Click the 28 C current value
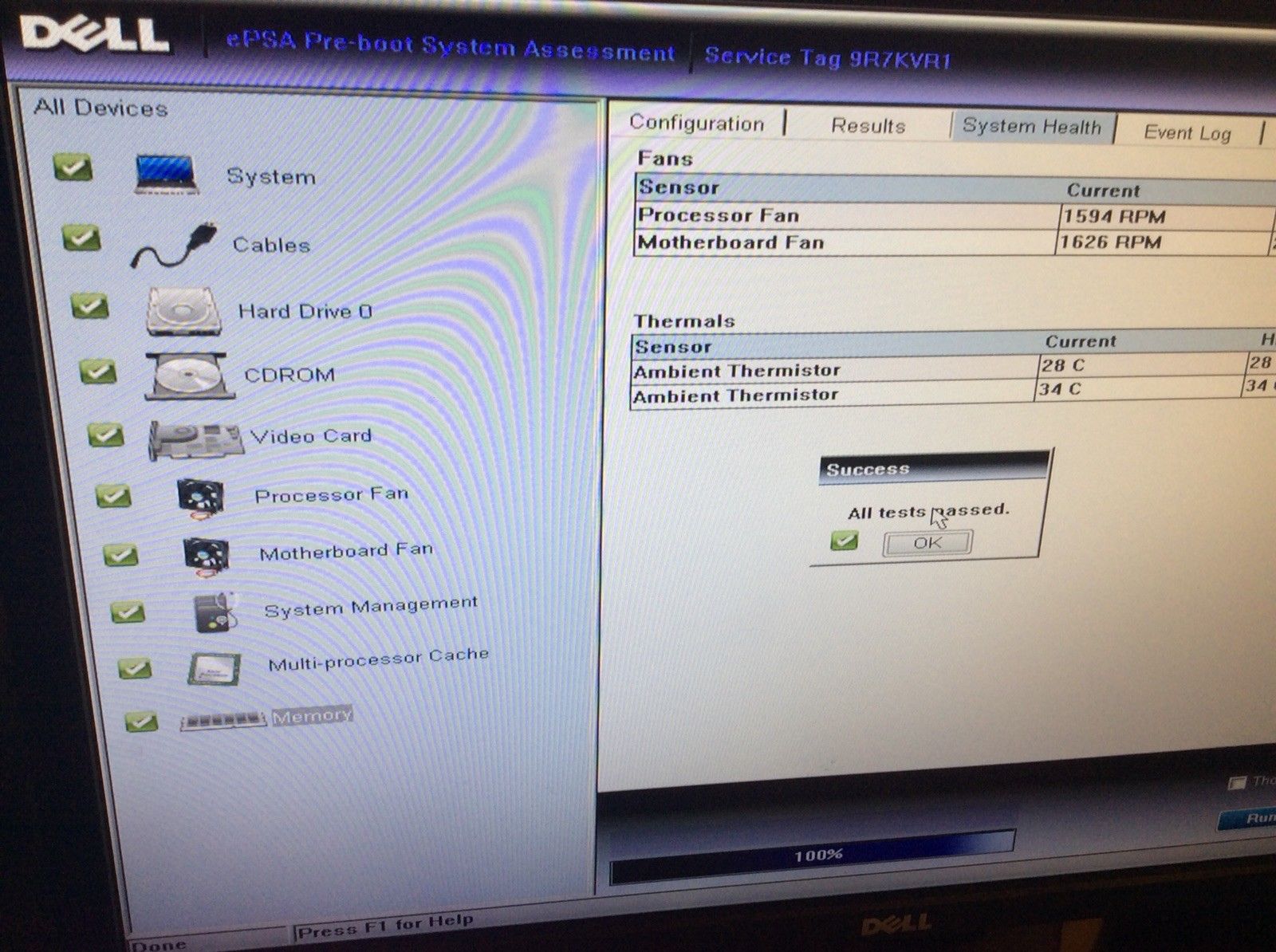Screen dimensions: 1276x952 [1063, 365]
